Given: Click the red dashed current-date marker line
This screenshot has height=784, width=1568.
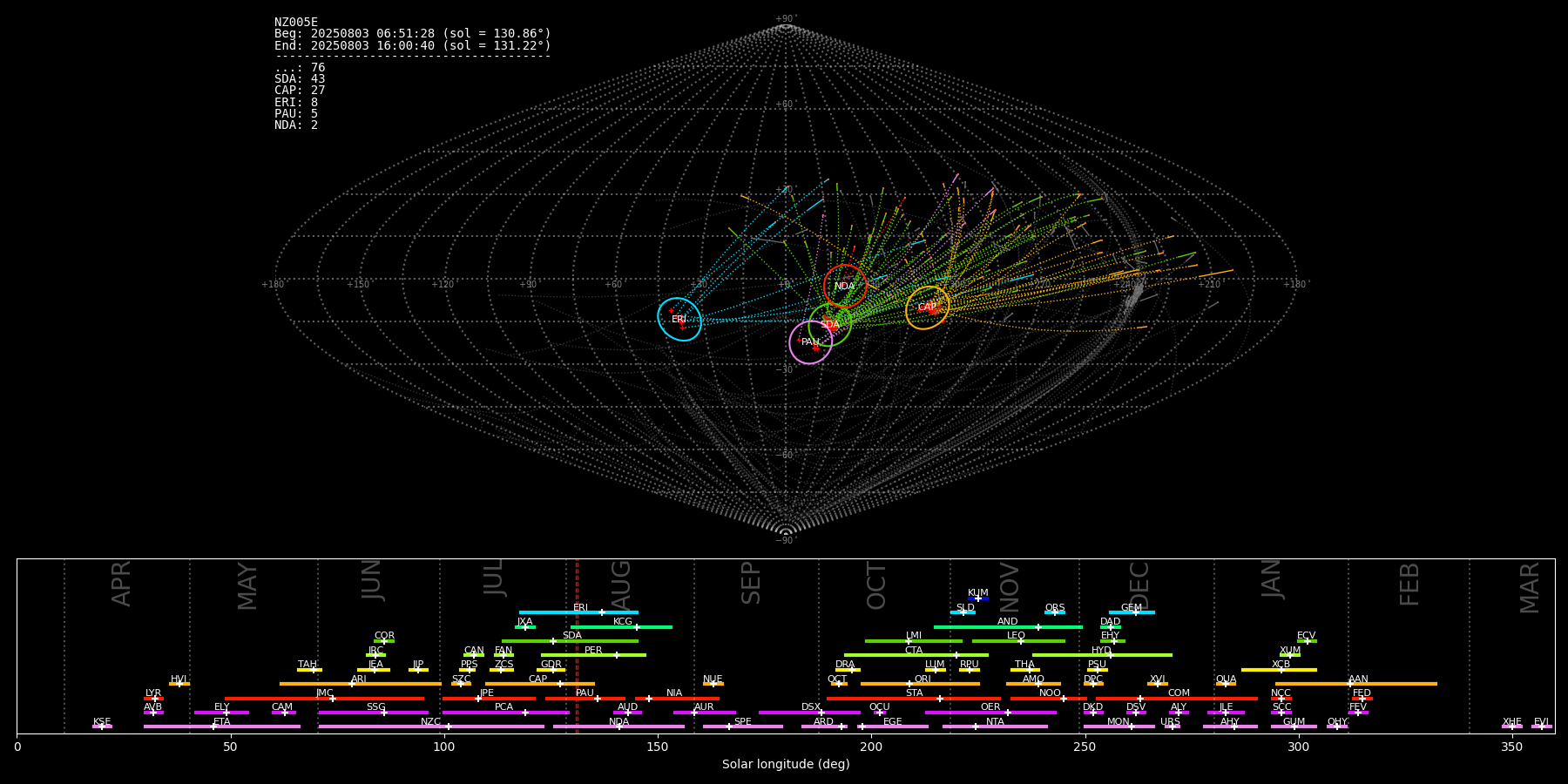Looking at the screenshot, I should [x=577, y=645].
